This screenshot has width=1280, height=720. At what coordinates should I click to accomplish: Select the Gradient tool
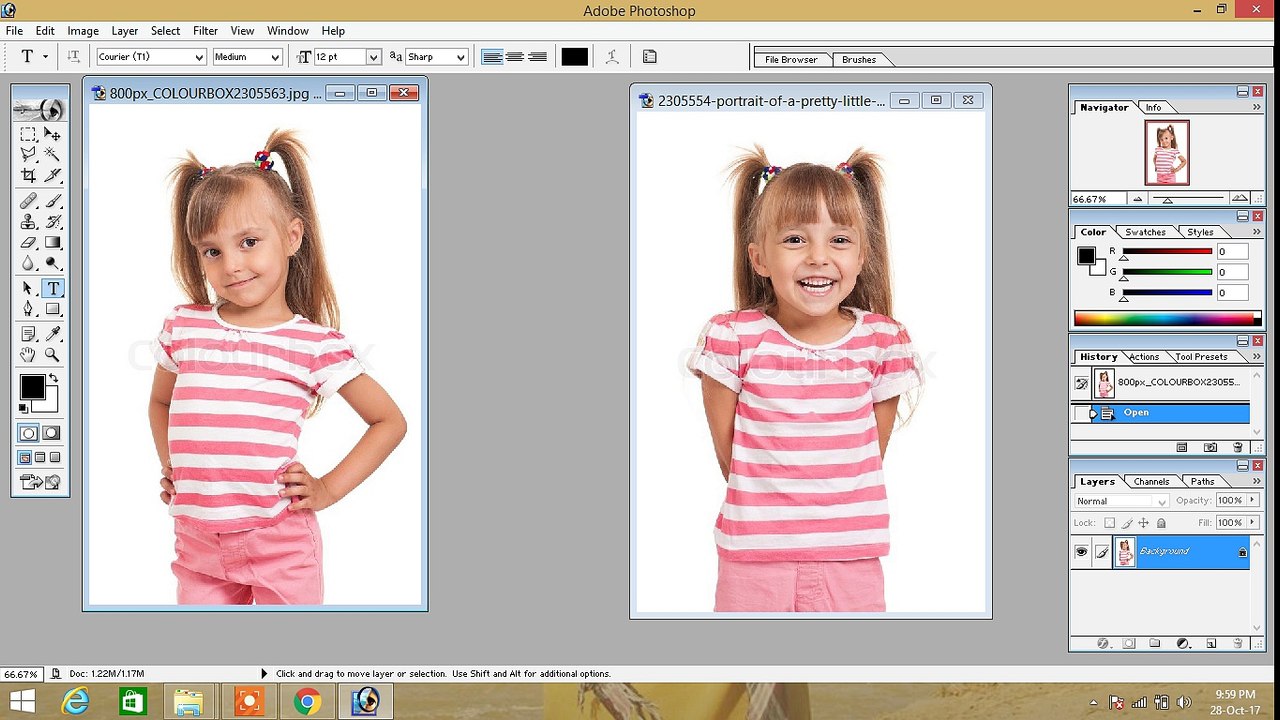pos(54,242)
